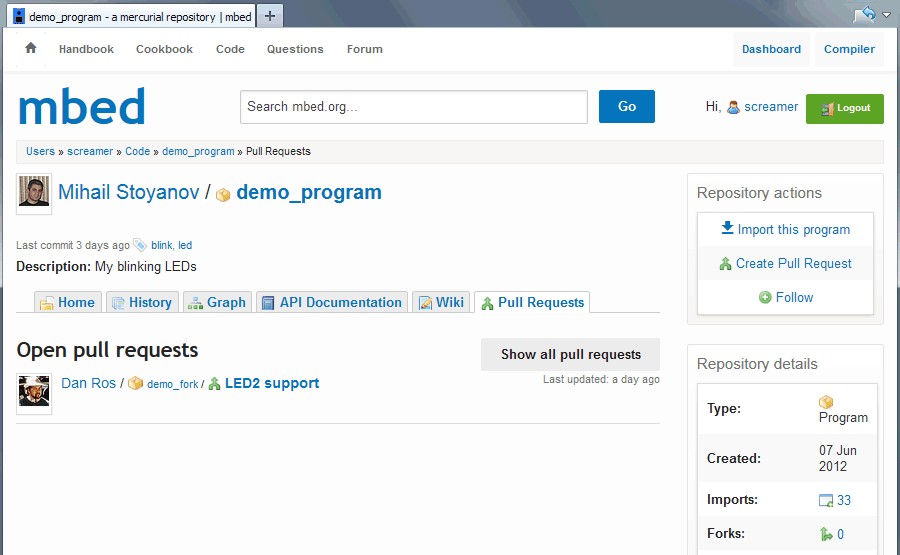This screenshot has width=900, height=555.
Task: Click the green Follow plus icon
Action: pyautogui.click(x=765, y=297)
